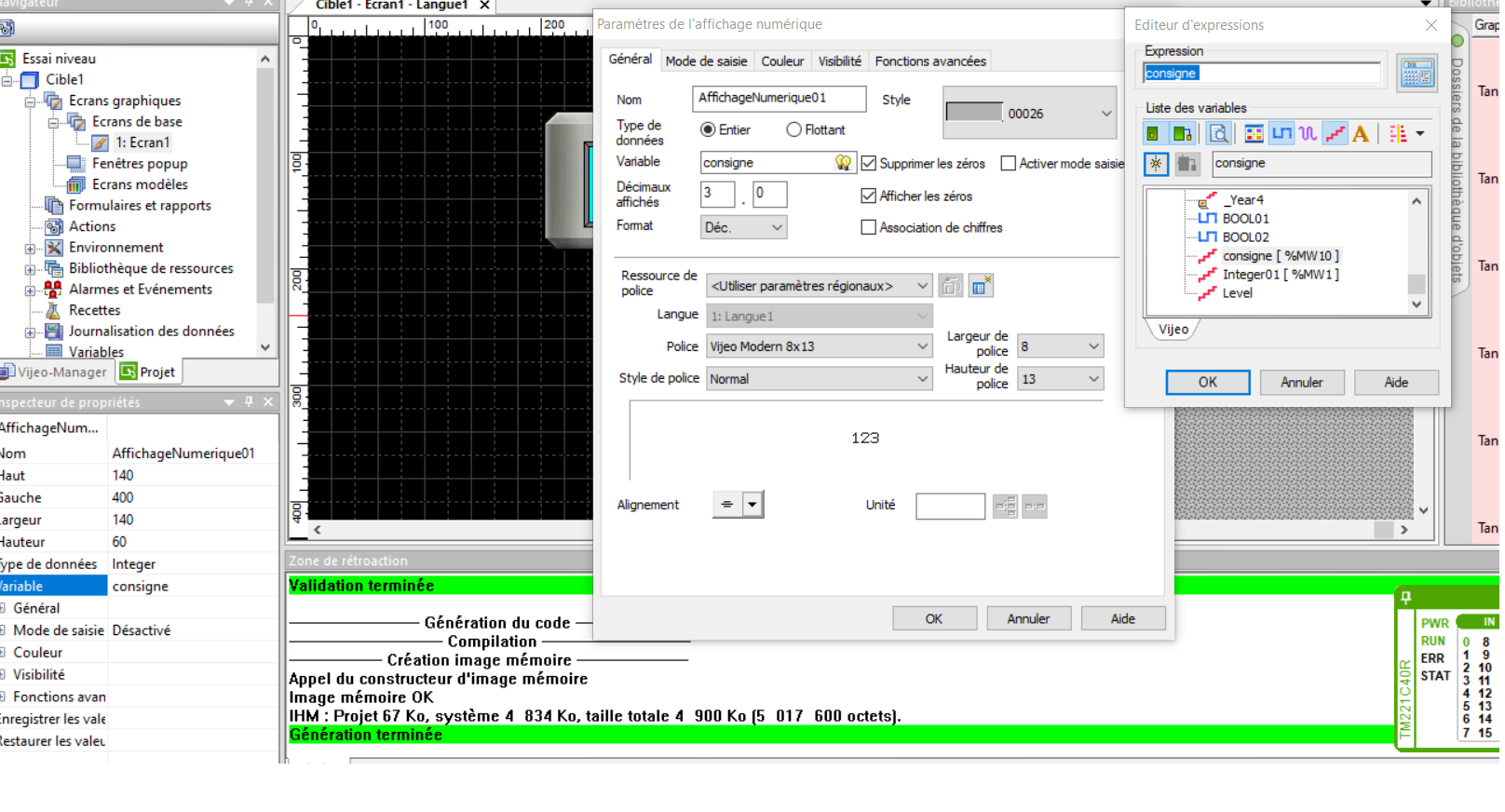
Task: Click Annuler in the numeric display settings
Action: [x=1028, y=619]
